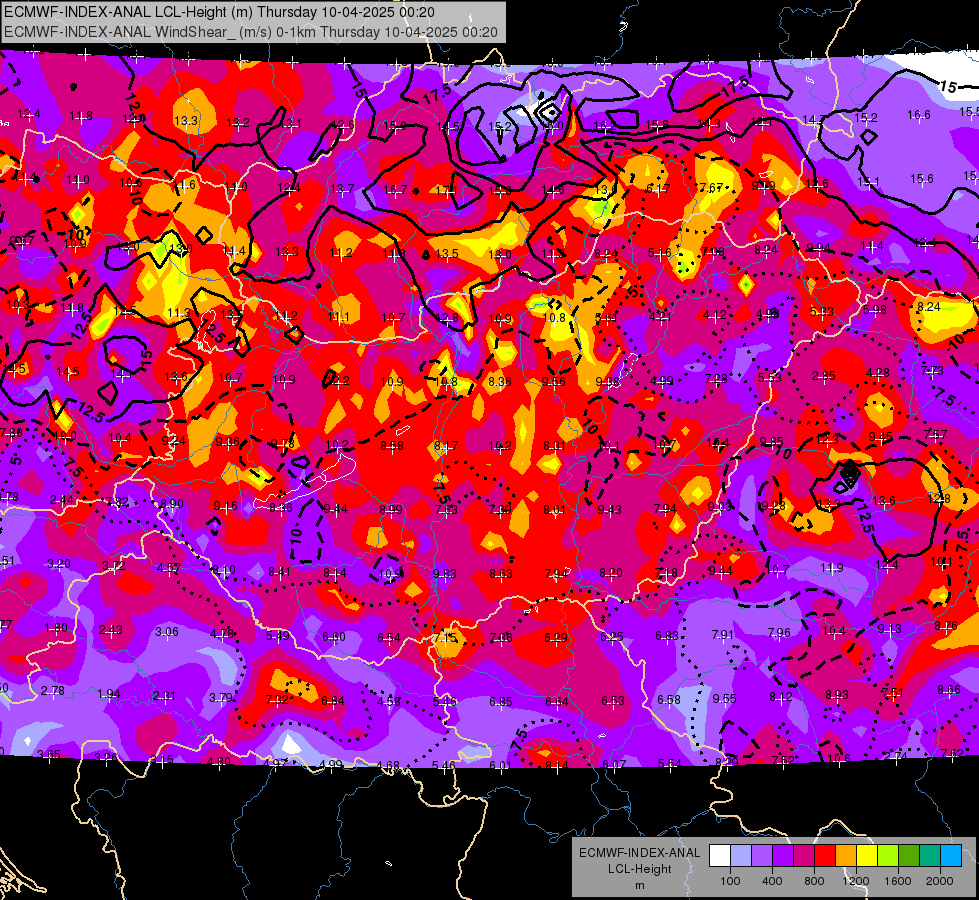Image resolution: width=979 pixels, height=900 pixels.
Task: Click the grid value 6.25
Action: [x=612, y=636]
